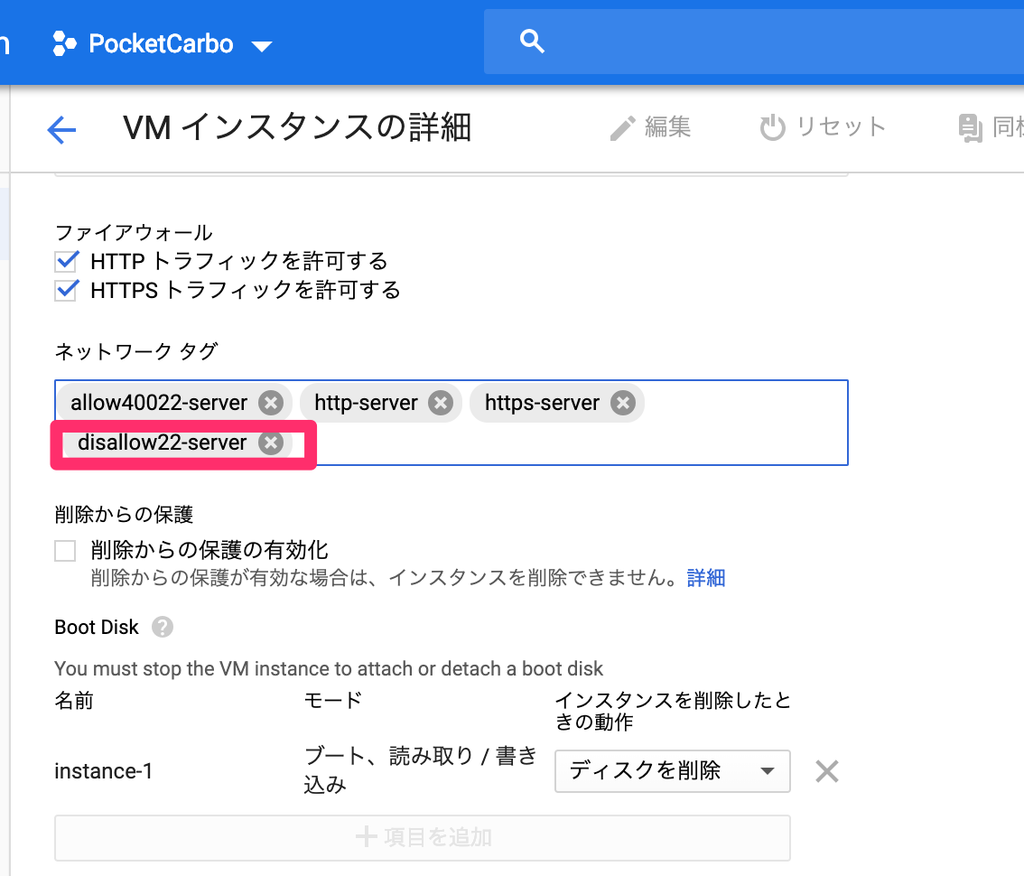Click the ネットワーク タグ label
Image resolution: width=1024 pixels, height=876 pixels.
pyautogui.click(x=136, y=351)
